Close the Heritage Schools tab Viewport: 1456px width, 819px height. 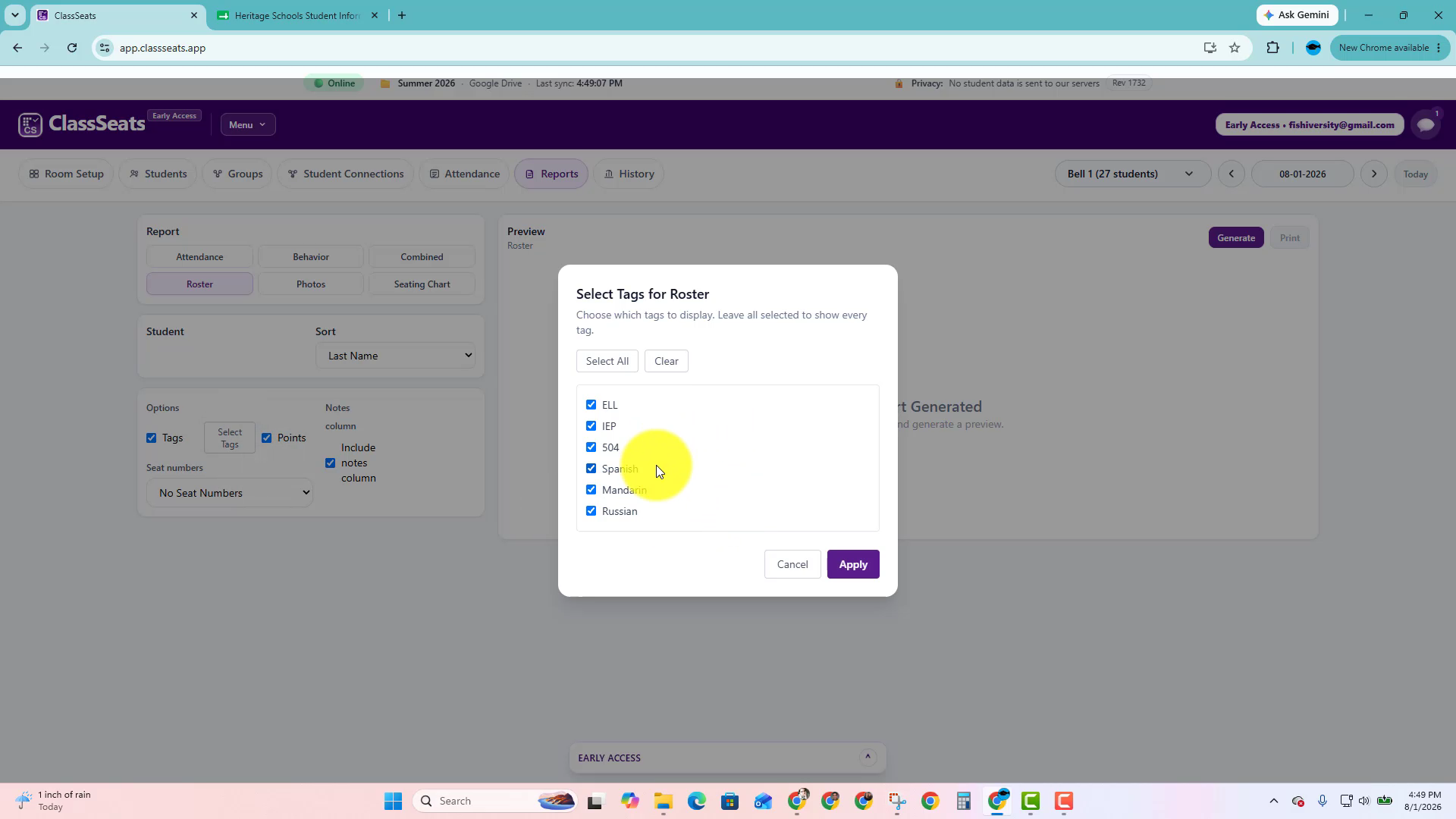click(x=375, y=15)
